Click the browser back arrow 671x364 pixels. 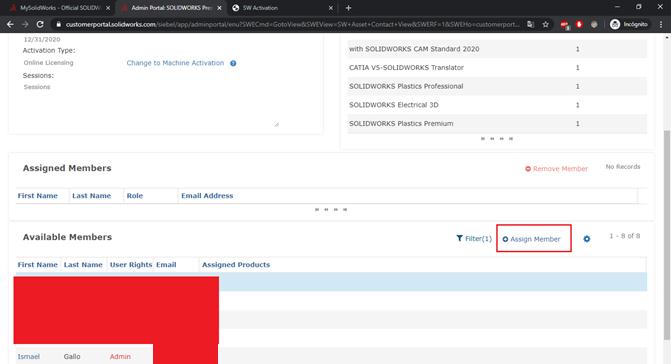point(10,24)
